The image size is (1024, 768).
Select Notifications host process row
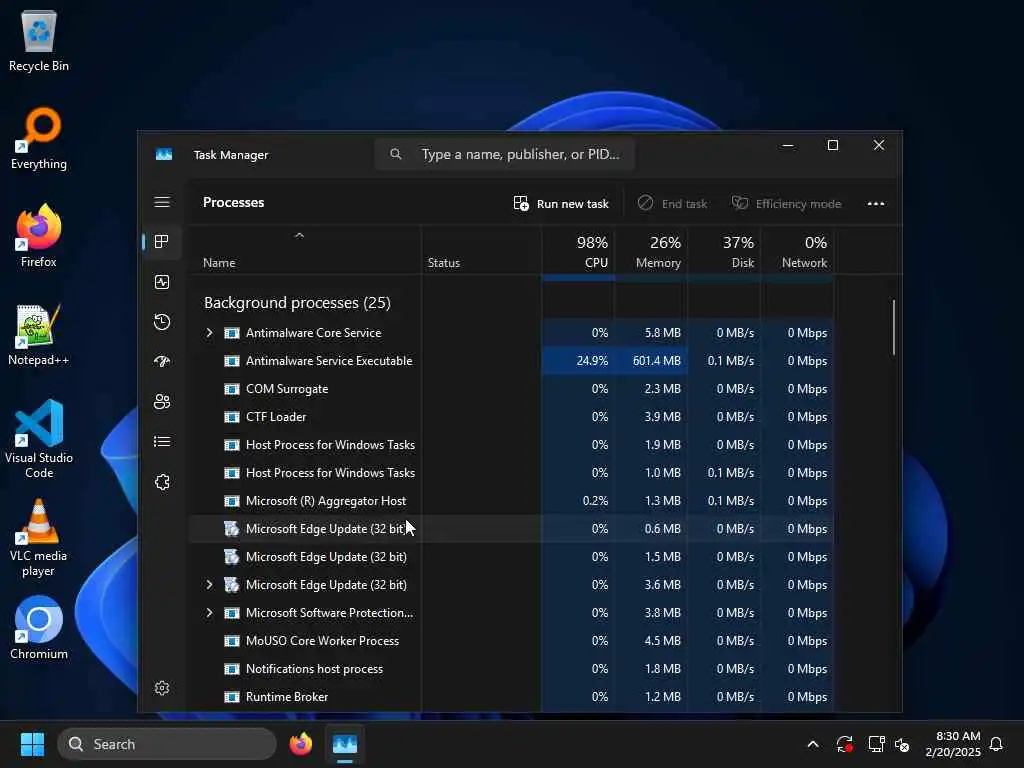(511, 669)
